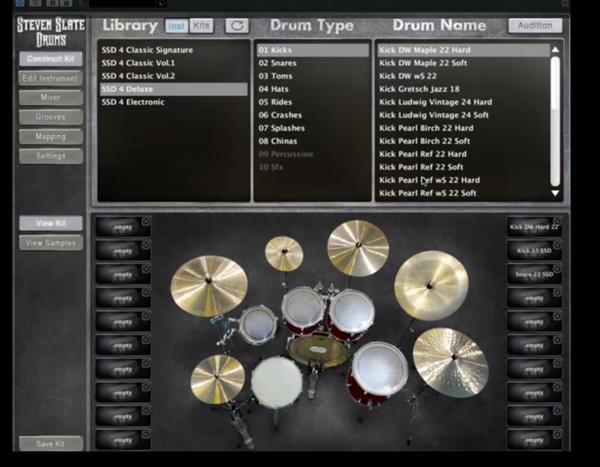Select the large red floor tom
600x467 pixels.
[x=378, y=371]
